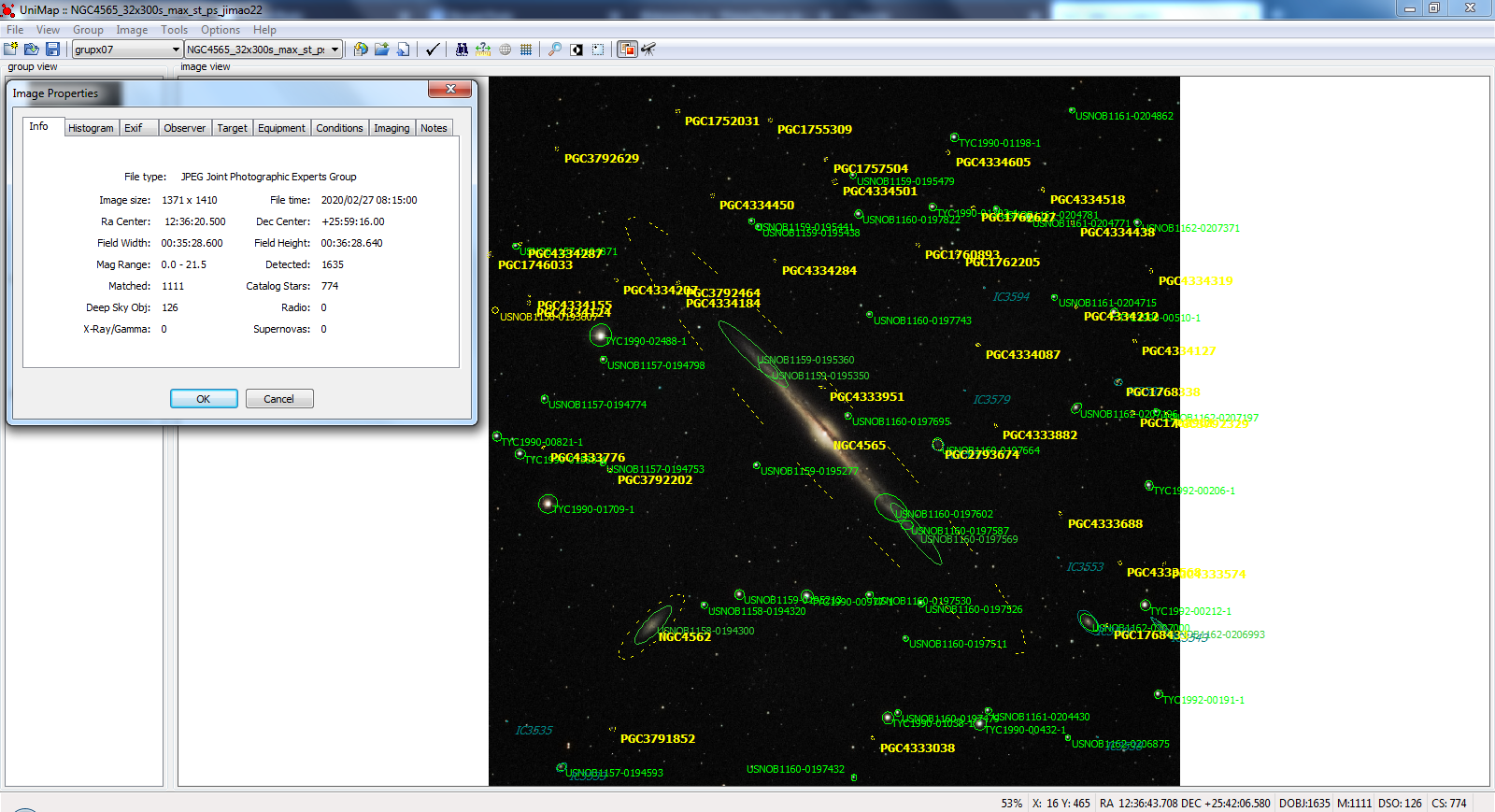Click the globe sky-grid icon

point(505,50)
